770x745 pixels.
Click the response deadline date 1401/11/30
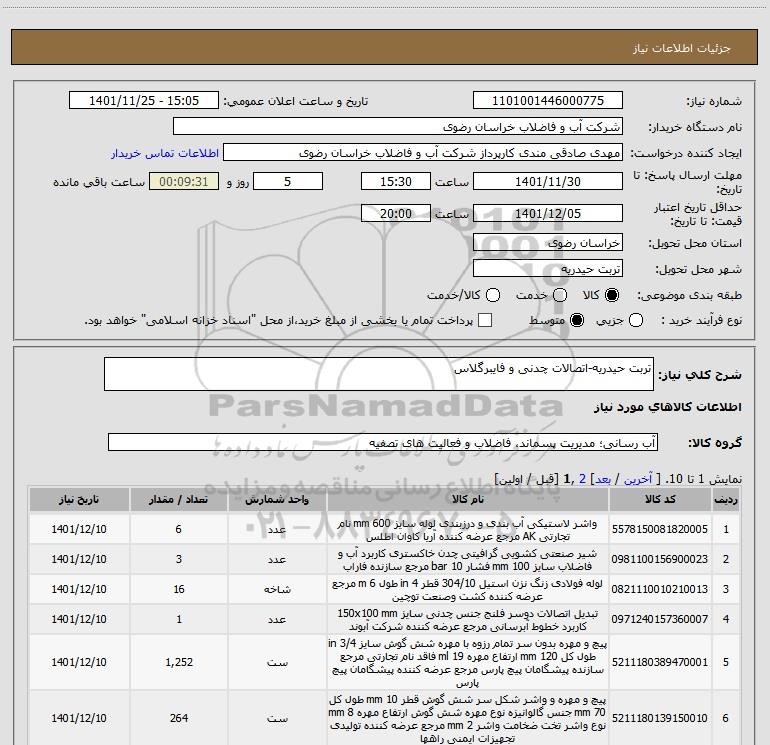pyautogui.click(x=548, y=181)
